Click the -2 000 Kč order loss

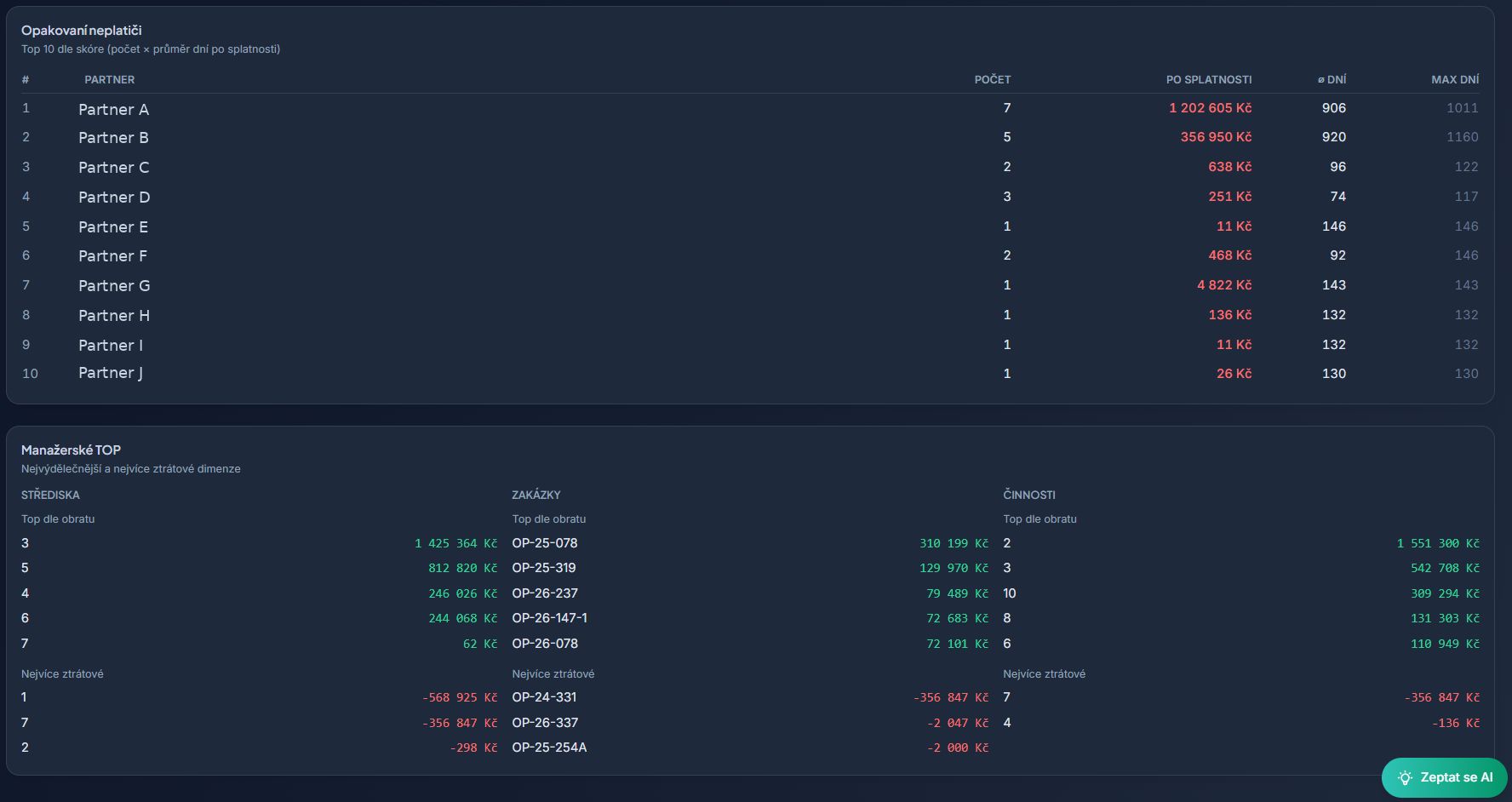[x=958, y=748]
